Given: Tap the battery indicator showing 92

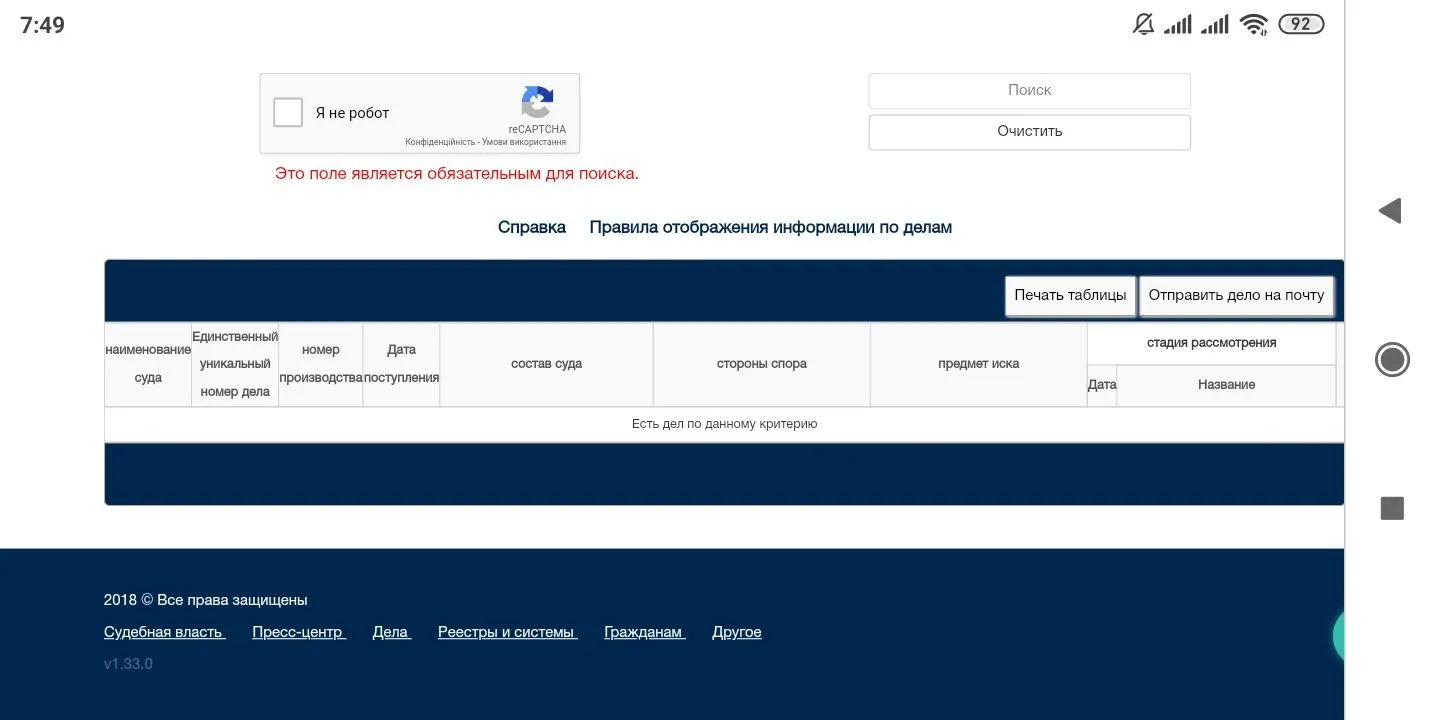Looking at the screenshot, I should coord(1300,22).
